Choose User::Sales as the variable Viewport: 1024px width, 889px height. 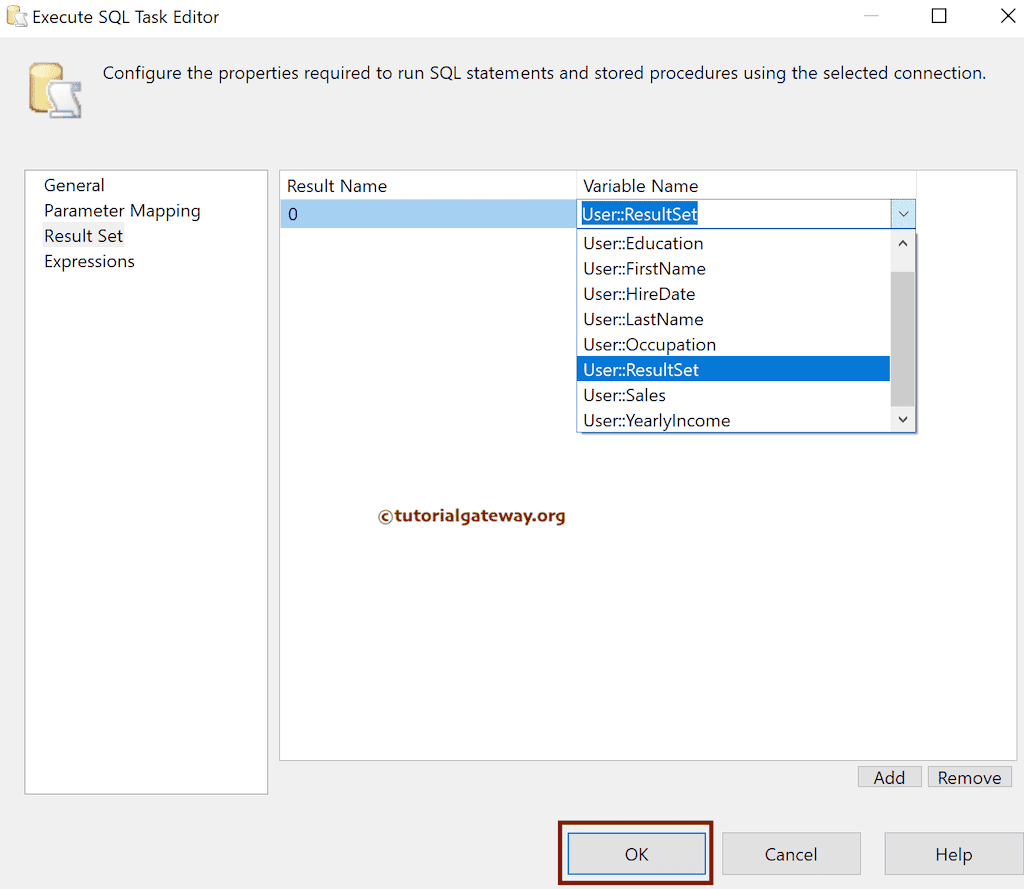(624, 394)
